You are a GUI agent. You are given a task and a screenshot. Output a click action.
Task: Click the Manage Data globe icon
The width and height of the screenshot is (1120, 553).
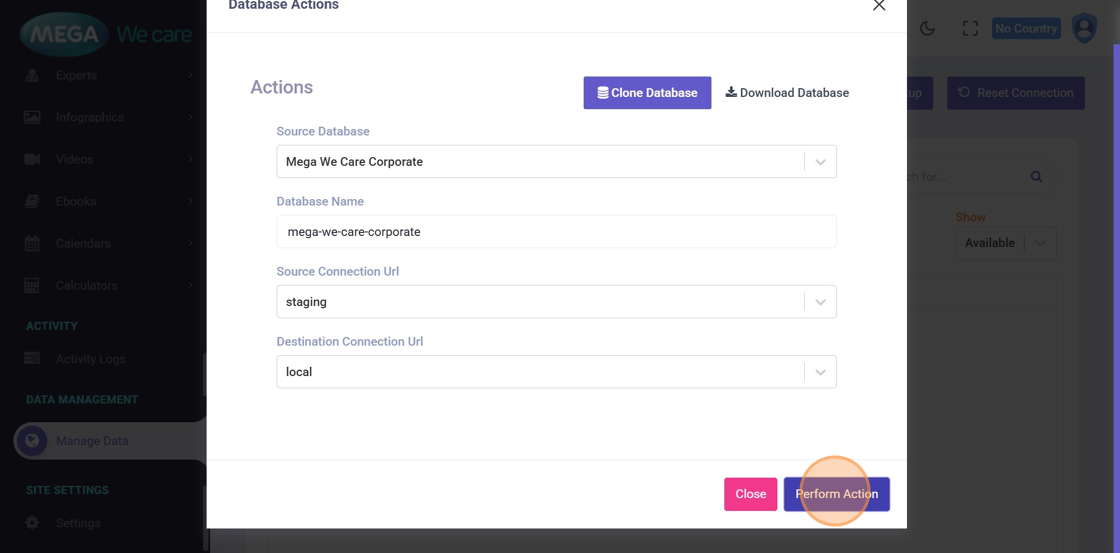click(x=32, y=441)
